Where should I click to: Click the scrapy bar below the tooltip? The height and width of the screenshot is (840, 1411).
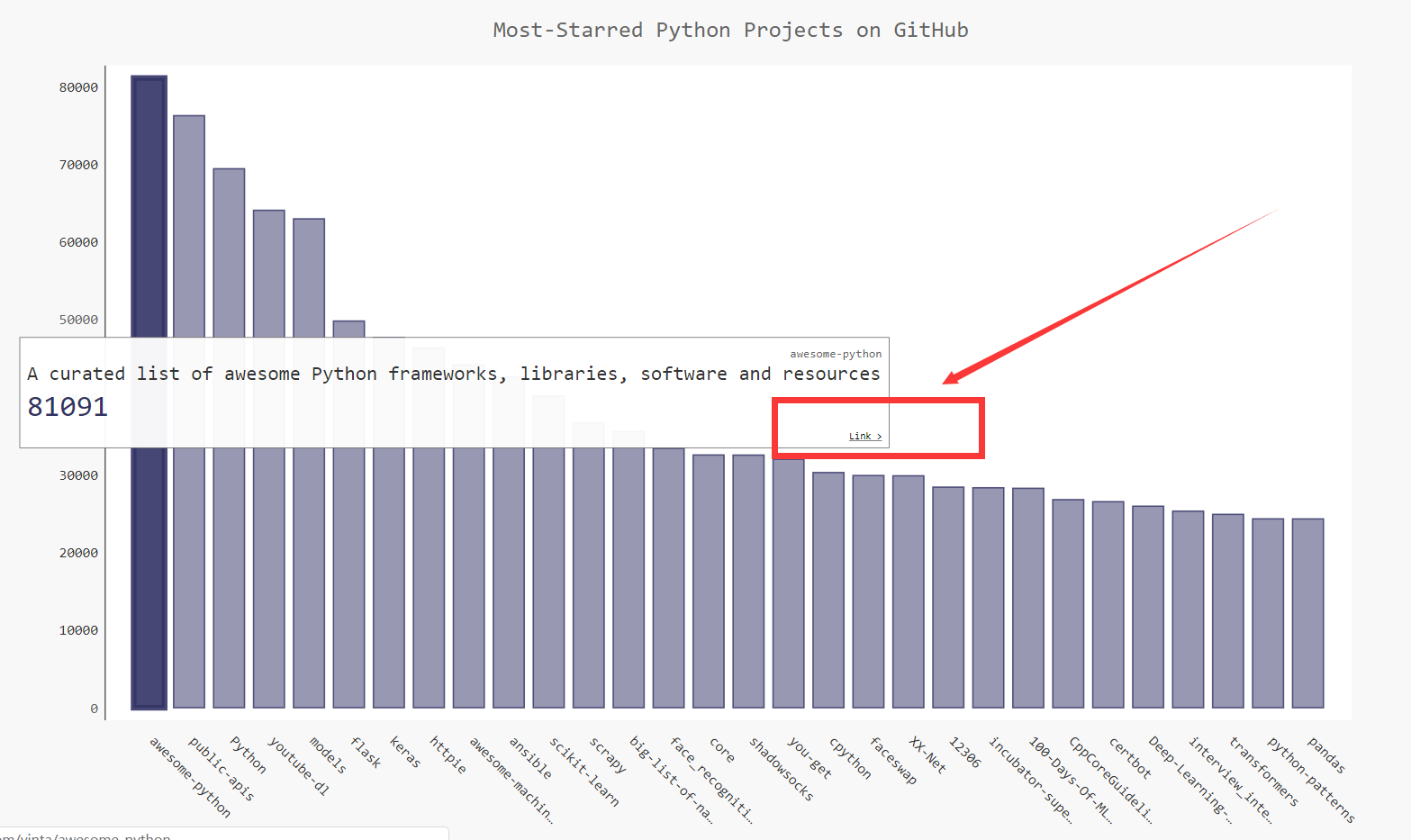pyautogui.click(x=588, y=576)
